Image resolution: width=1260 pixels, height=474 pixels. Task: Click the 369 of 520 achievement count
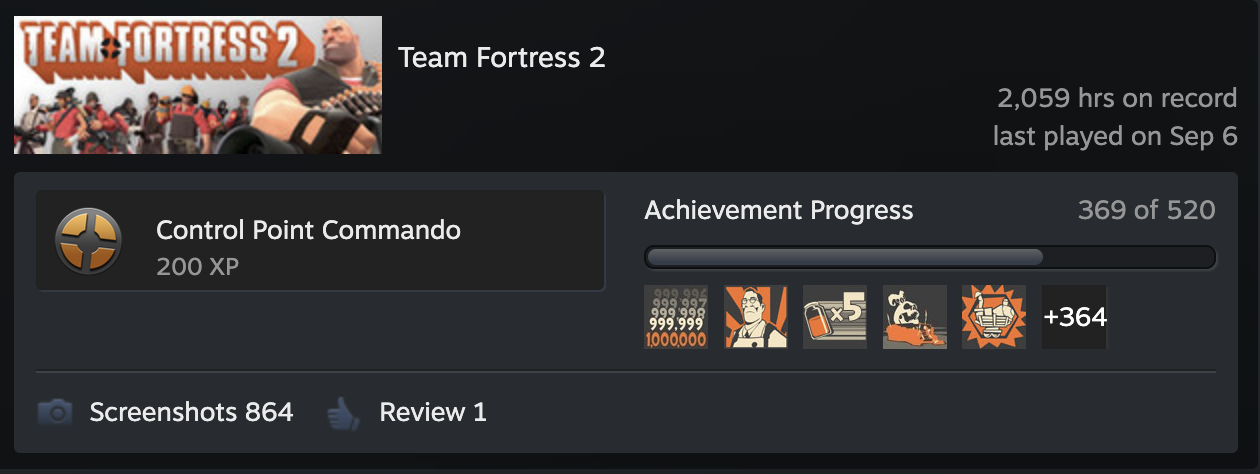tap(1146, 210)
